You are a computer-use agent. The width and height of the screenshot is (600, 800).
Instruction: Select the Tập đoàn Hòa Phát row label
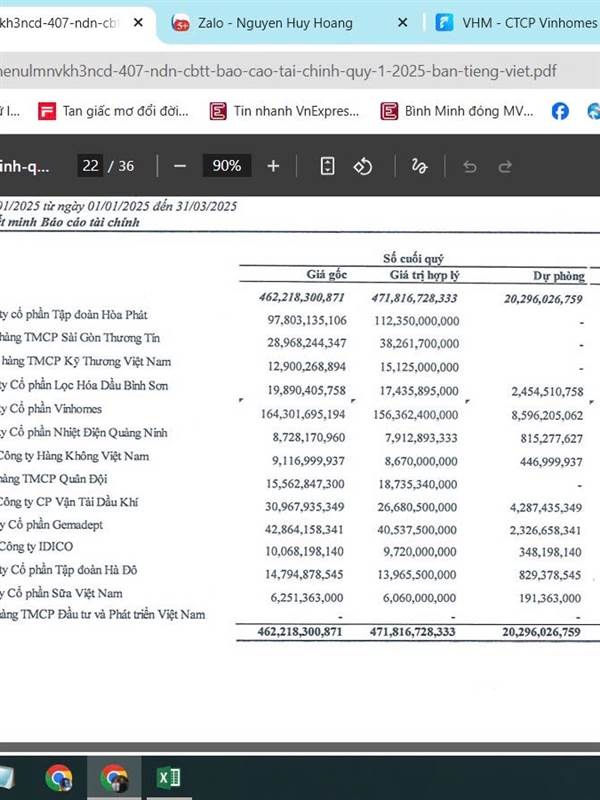(x=74, y=314)
